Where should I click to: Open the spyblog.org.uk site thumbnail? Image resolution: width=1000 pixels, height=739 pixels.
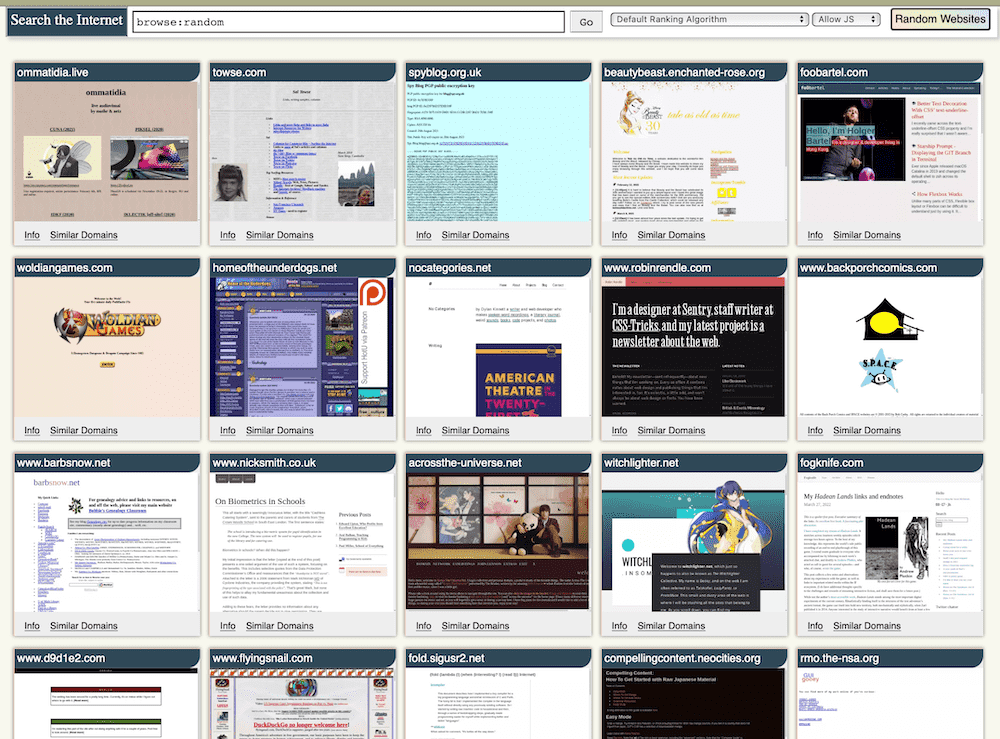coord(498,152)
